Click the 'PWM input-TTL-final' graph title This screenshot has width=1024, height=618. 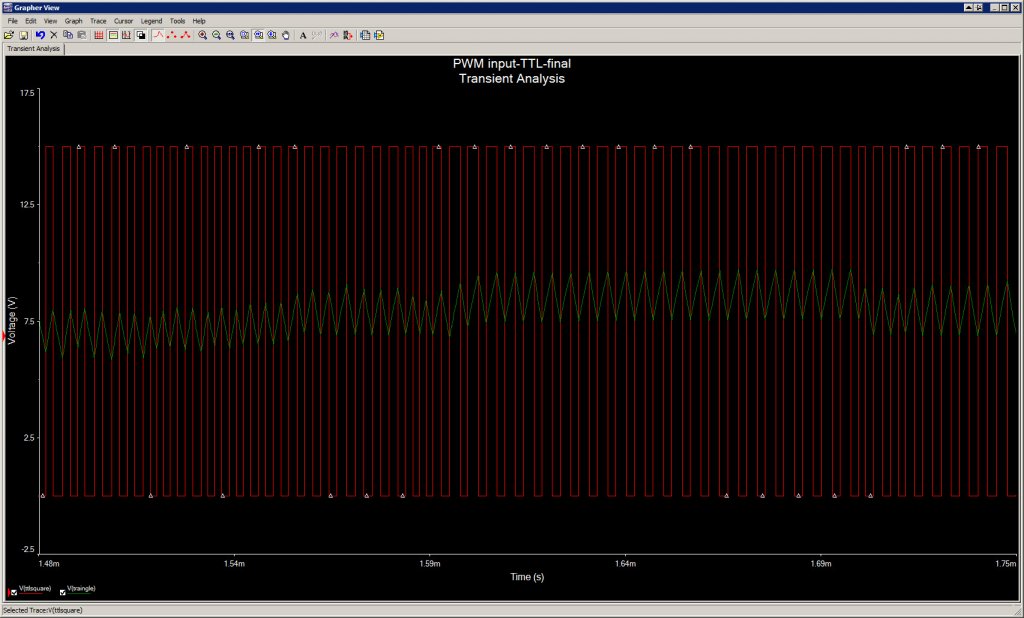pyautogui.click(x=511, y=63)
